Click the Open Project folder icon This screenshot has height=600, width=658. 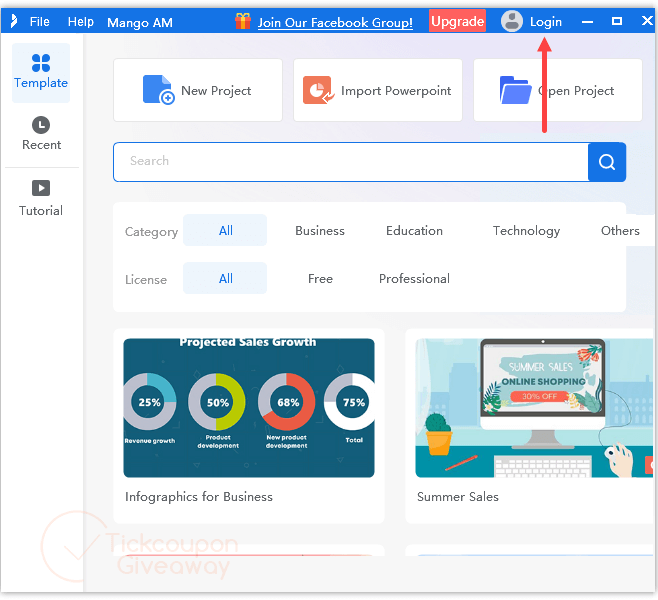[516, 90]
